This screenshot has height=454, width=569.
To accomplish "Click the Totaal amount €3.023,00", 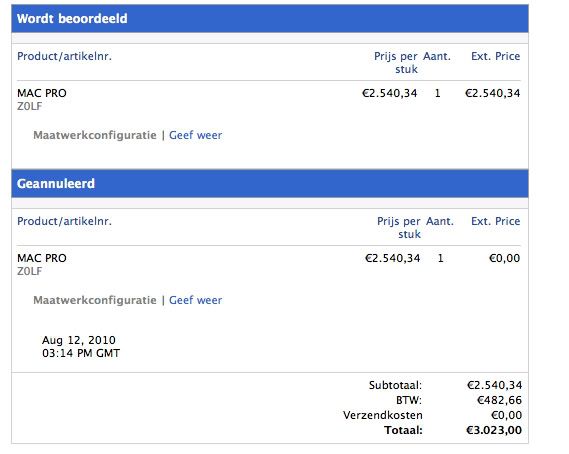I will pos(494,430).
